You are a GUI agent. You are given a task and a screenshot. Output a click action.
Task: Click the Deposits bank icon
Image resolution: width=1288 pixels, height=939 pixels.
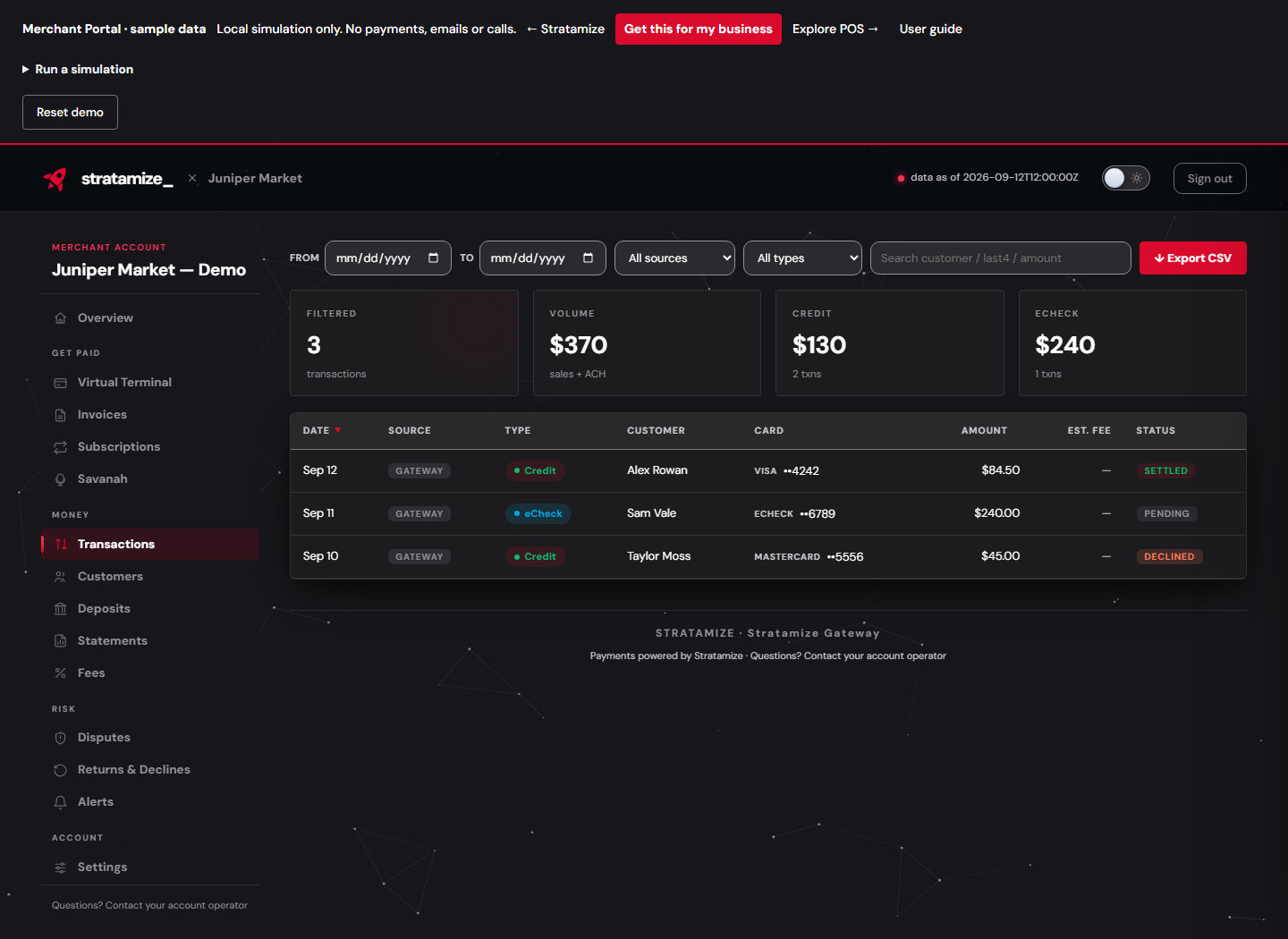point(61,609)
